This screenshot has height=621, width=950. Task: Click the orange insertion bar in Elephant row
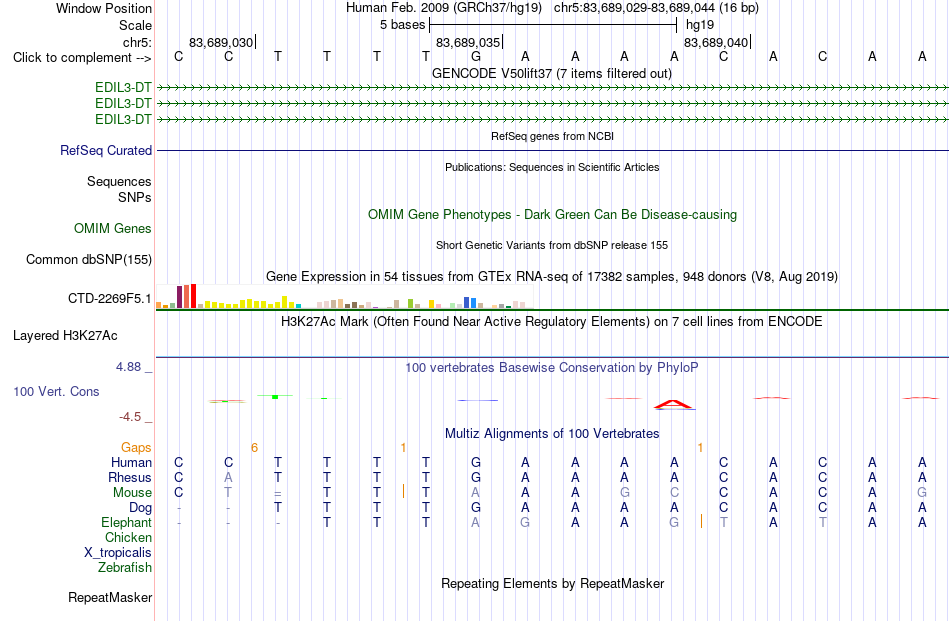[701, 520]
